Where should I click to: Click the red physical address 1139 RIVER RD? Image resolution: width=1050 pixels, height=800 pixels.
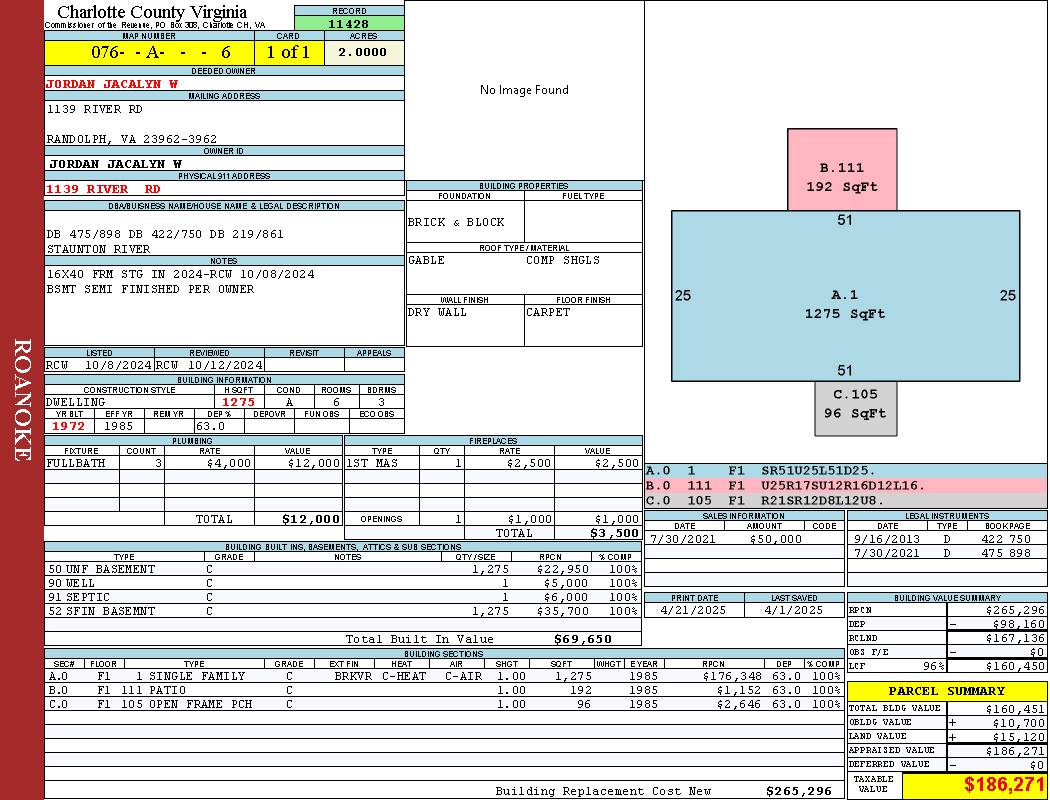(103, 188)
